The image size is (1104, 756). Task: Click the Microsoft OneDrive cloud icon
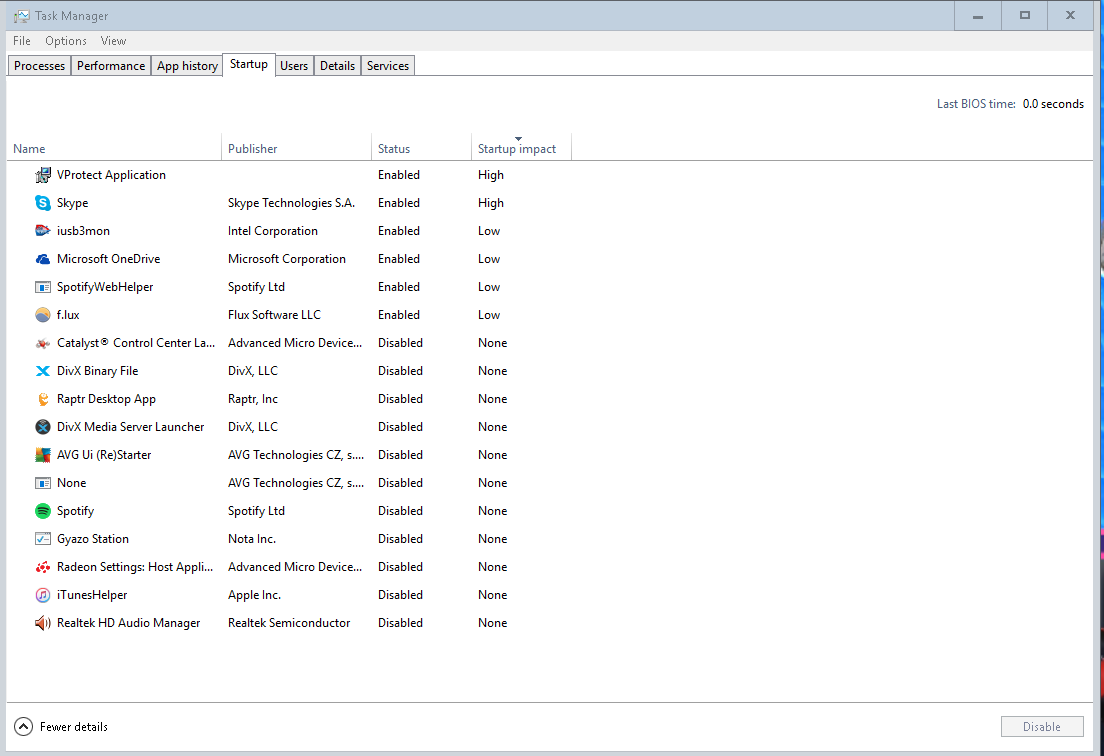43,259
